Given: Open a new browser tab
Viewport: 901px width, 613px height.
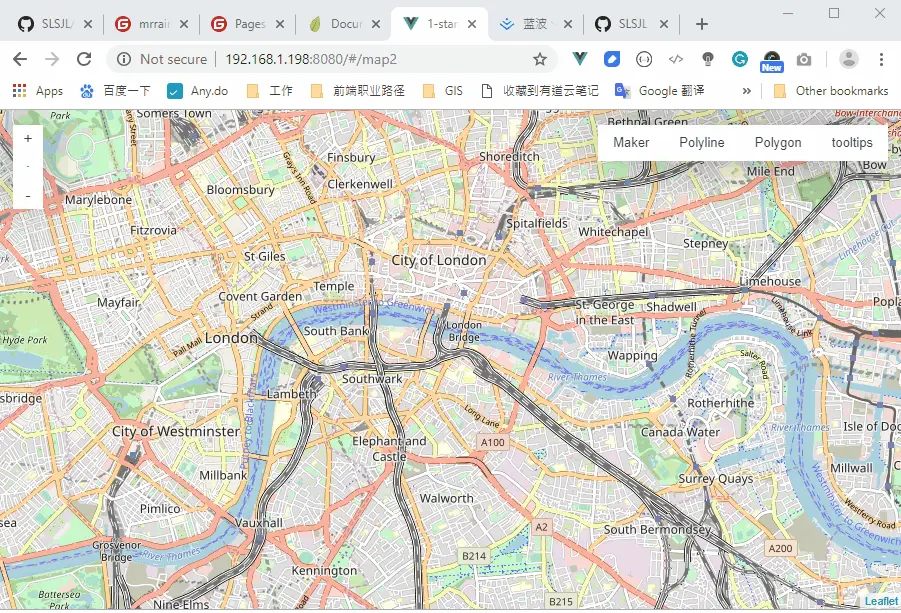Looking at the screenshot, I should [x=702, y=24].
